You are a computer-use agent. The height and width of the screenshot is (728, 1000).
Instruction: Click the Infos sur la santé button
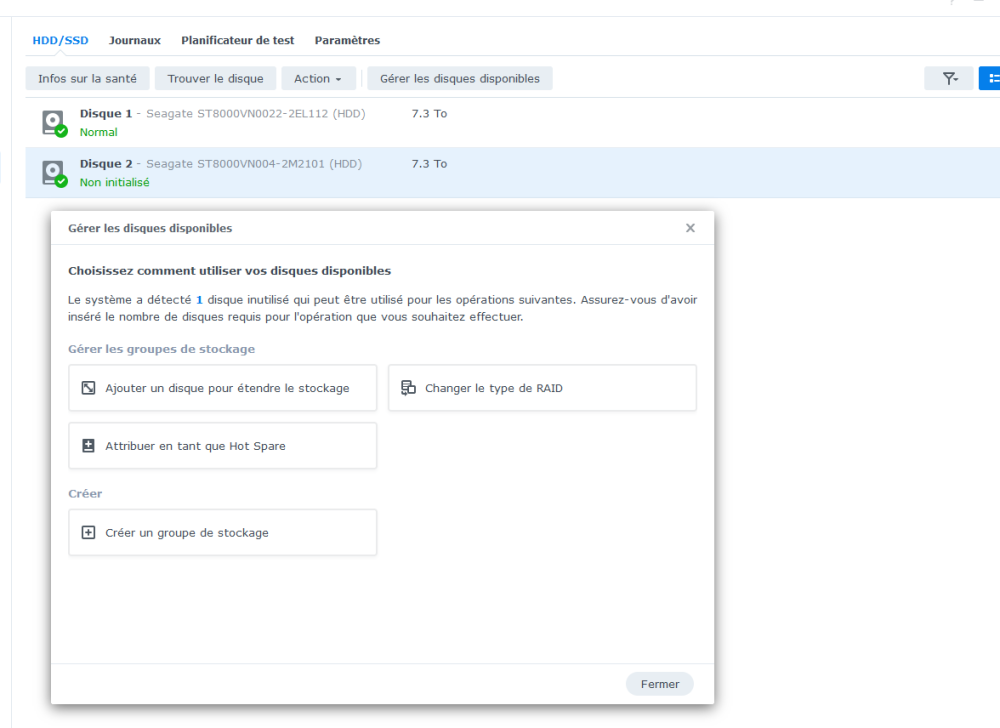point(88,79)
